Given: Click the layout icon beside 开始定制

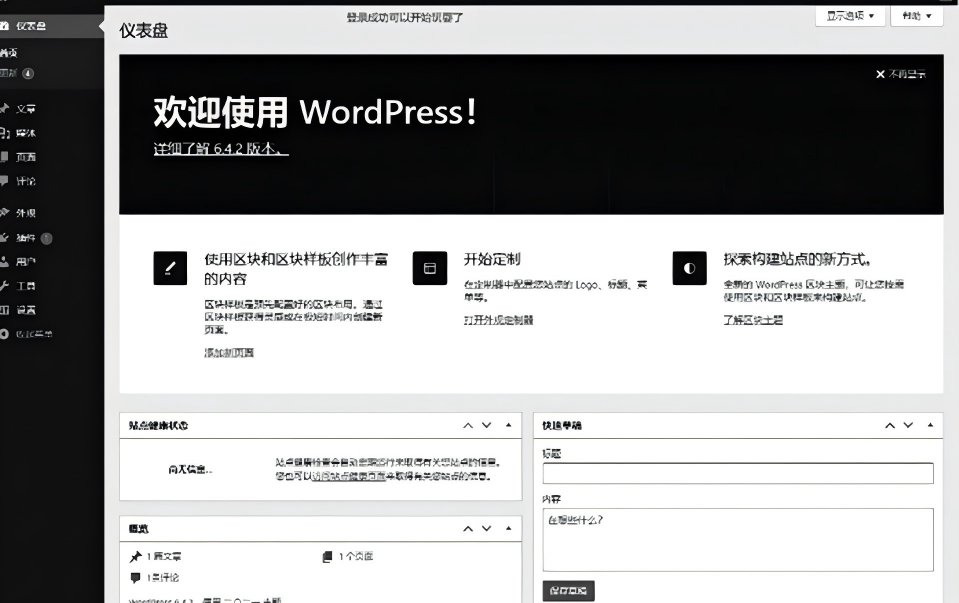Looking at the screenshot, I should (x=430, y=268).
